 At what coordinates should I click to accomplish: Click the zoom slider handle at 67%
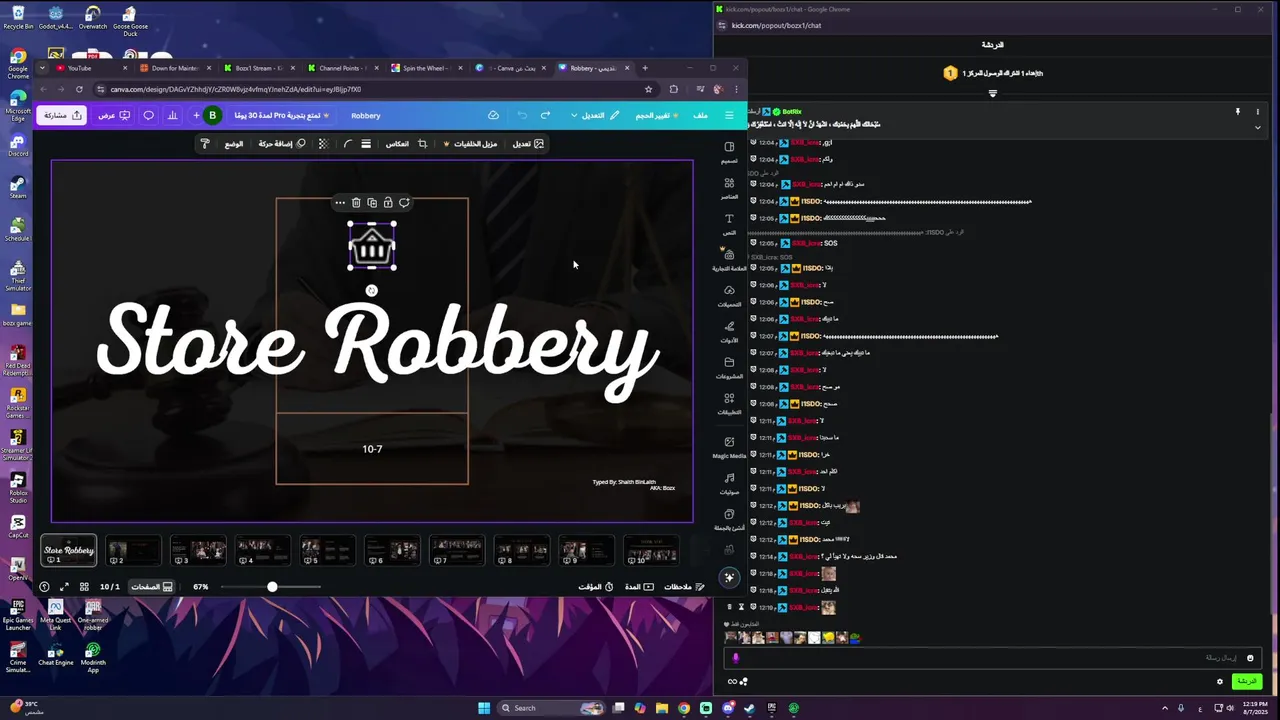click(272, 587)
